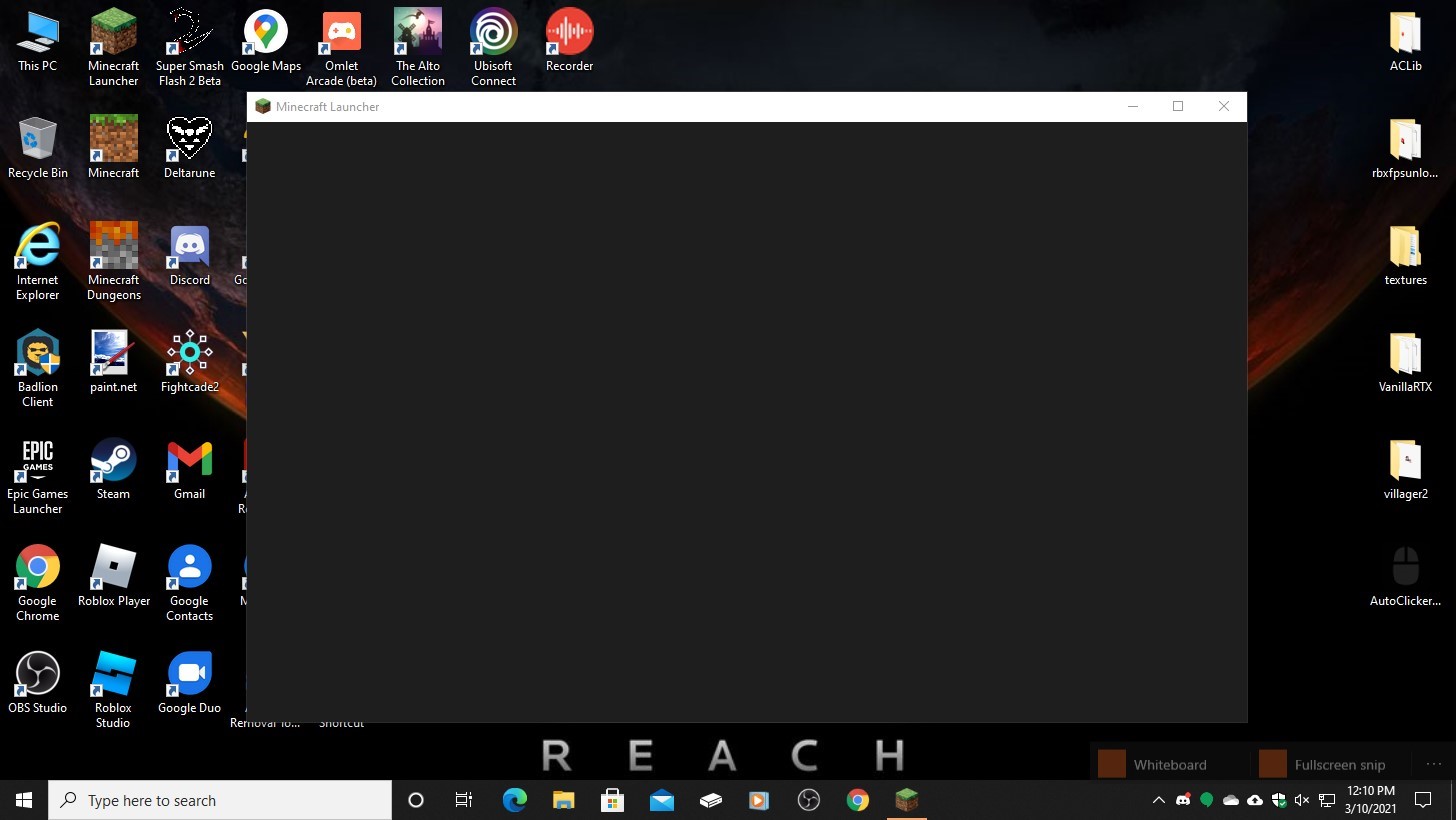Switch to OBS via its taskbar icon
The width and height of the screenshot is (1456, 820).
(x=808, y=800)
